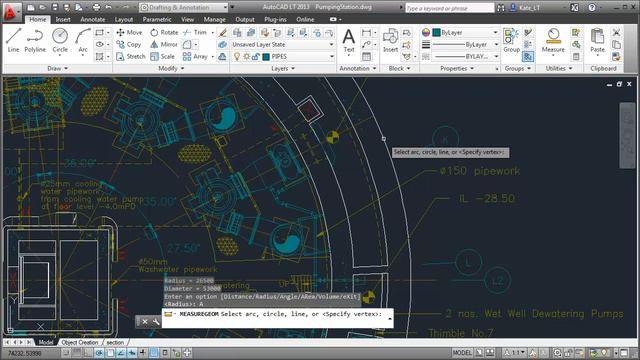The image size is (640, 360).
Task: Open the BYLAY... linetype dropdown
Action: (466, 57)
